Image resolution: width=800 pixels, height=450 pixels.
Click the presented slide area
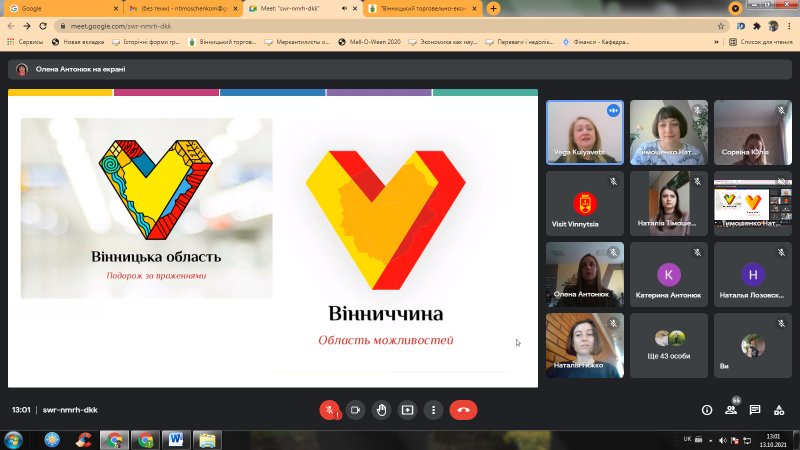273,238
